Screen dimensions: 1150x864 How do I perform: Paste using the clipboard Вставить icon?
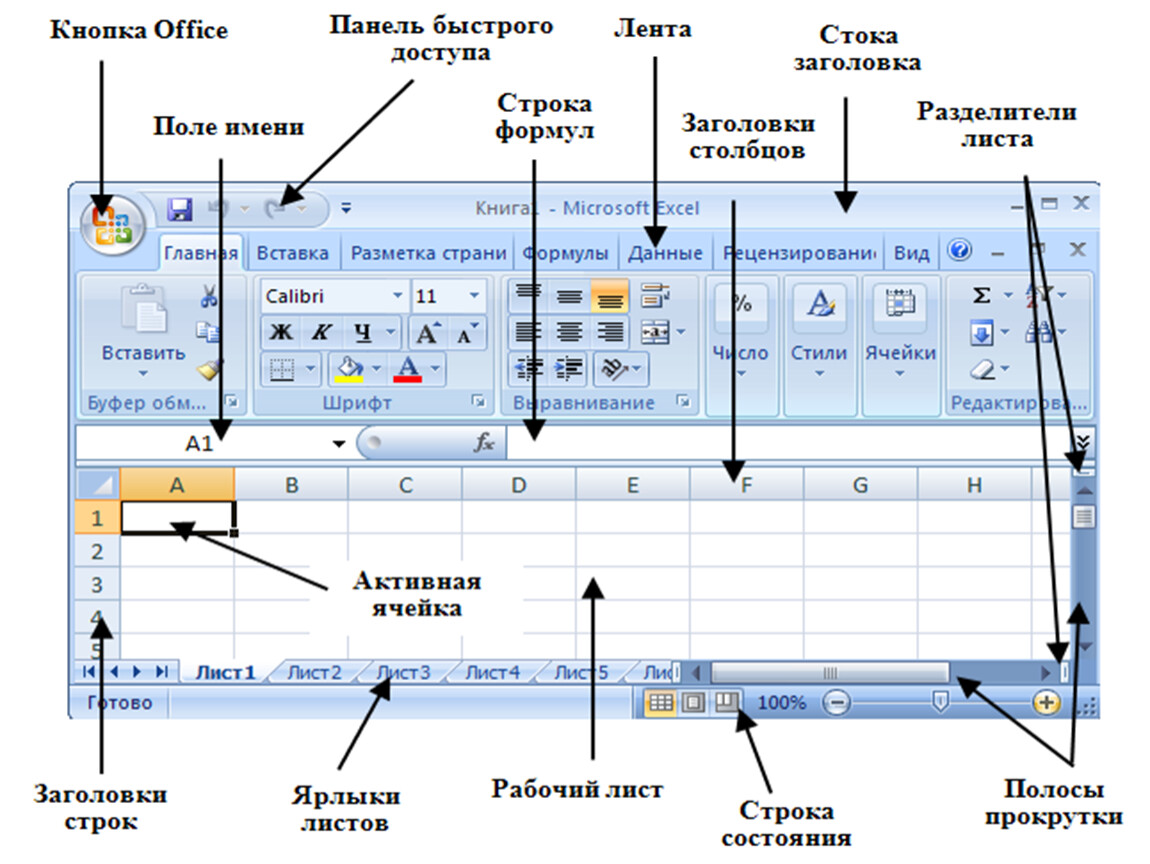pos(144,309)
